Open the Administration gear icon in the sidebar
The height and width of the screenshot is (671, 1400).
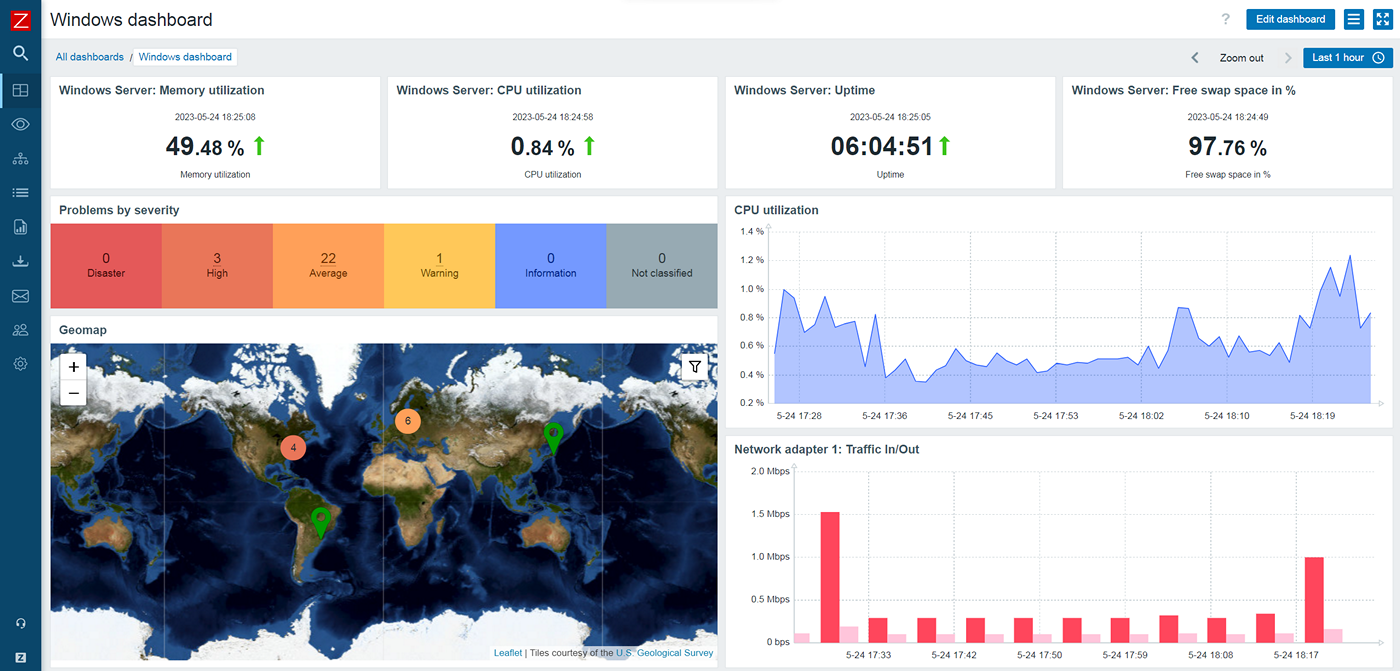[x=20, y=364]
